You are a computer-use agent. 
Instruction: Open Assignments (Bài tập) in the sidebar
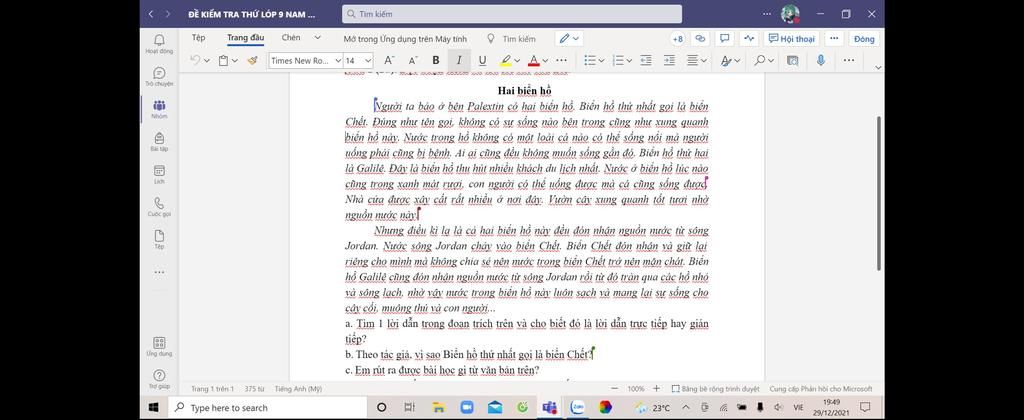tap(159, 142)
